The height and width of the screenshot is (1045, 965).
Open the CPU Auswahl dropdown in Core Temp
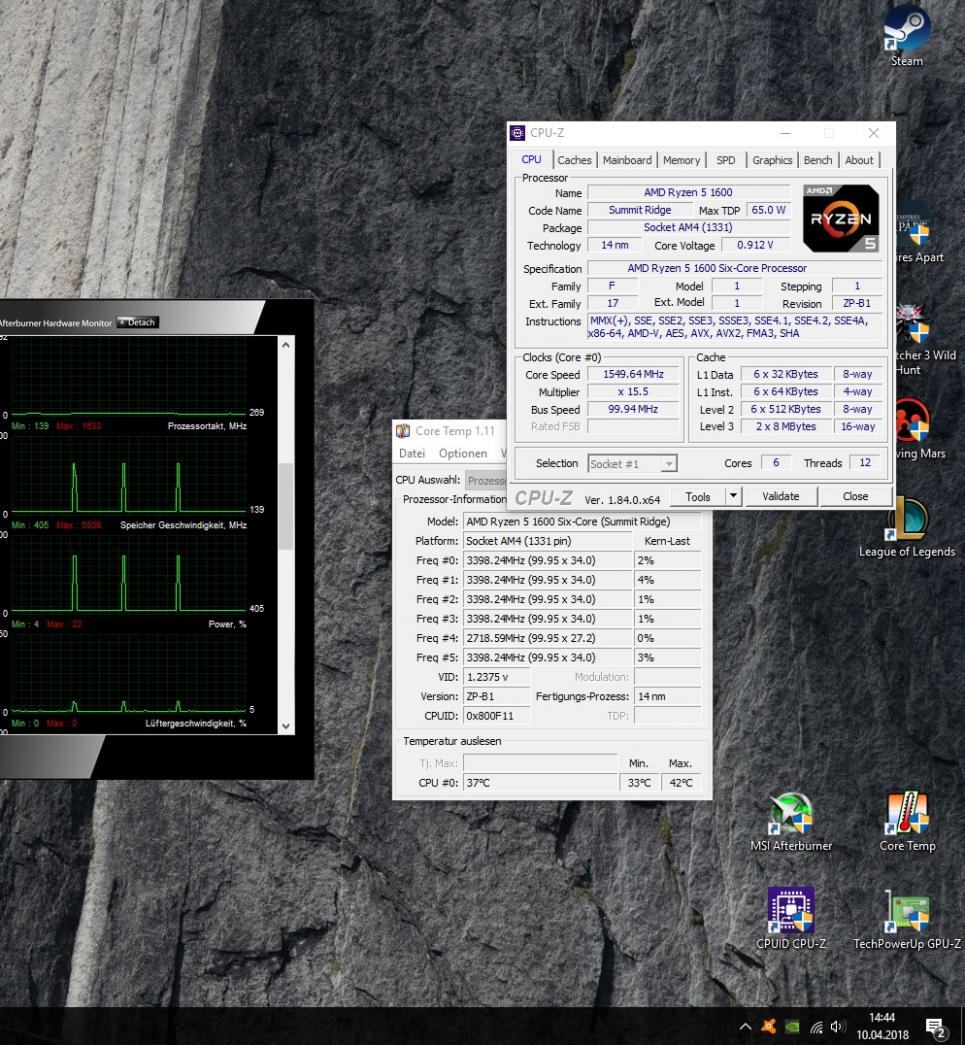[x=486, y=481]
